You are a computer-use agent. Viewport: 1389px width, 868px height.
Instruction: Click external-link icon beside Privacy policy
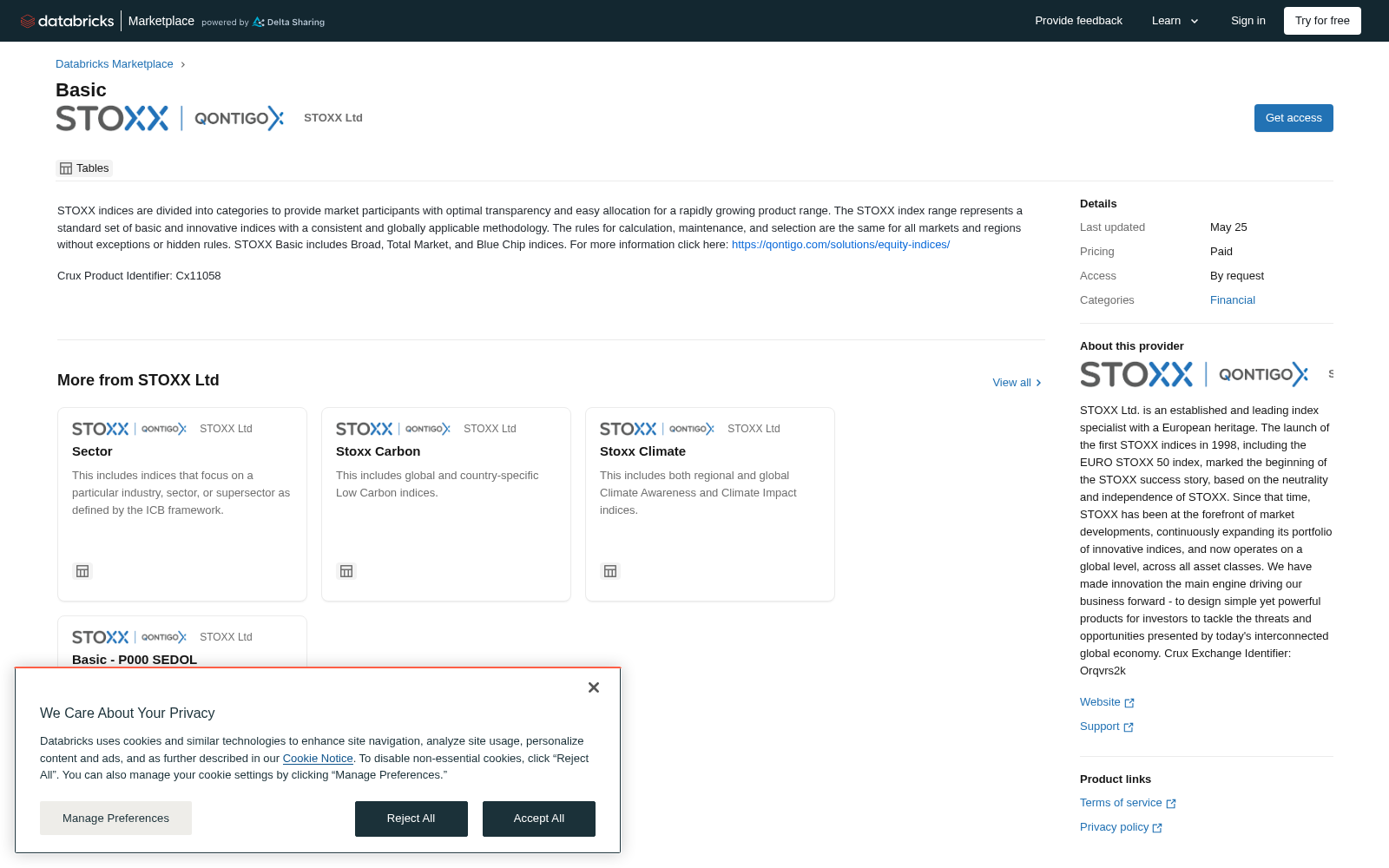(1157, 828)
